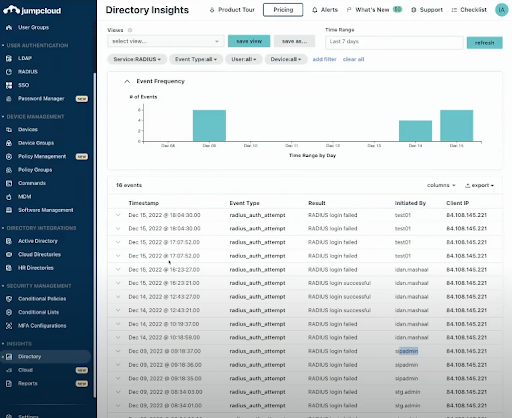Open the columns dropdown
The width and height of the screenshot is (512, 418).
click(x=441, y=185)
